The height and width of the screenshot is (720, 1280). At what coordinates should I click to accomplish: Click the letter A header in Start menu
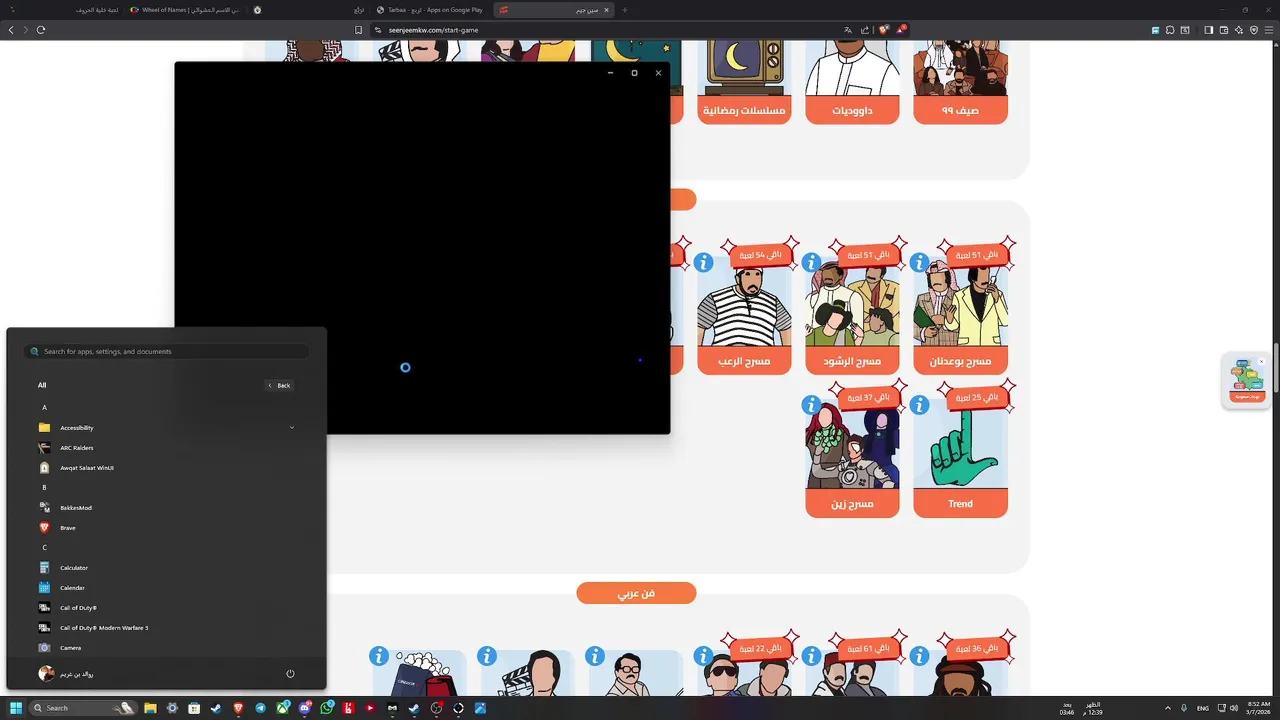pos(44,408)
